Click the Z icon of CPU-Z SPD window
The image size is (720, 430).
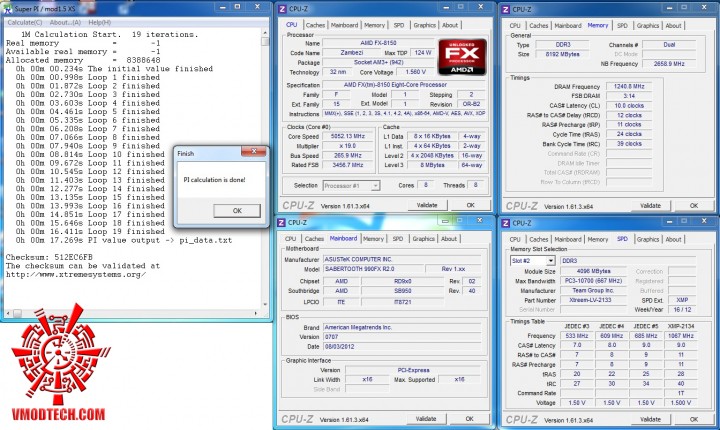pyautogui.click(x=506, y=223)
